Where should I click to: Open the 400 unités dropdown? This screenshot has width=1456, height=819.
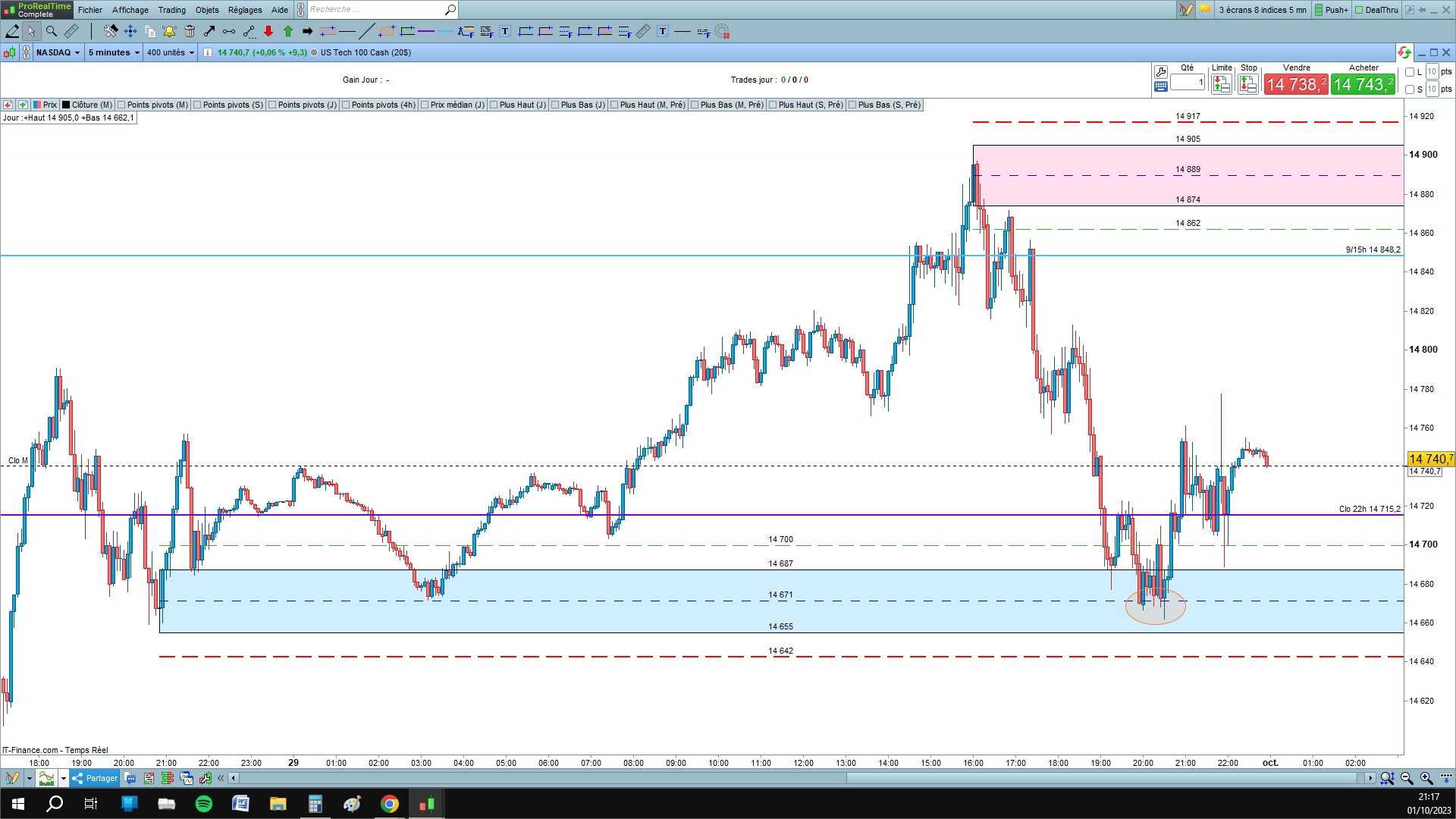tap(171, 52)
